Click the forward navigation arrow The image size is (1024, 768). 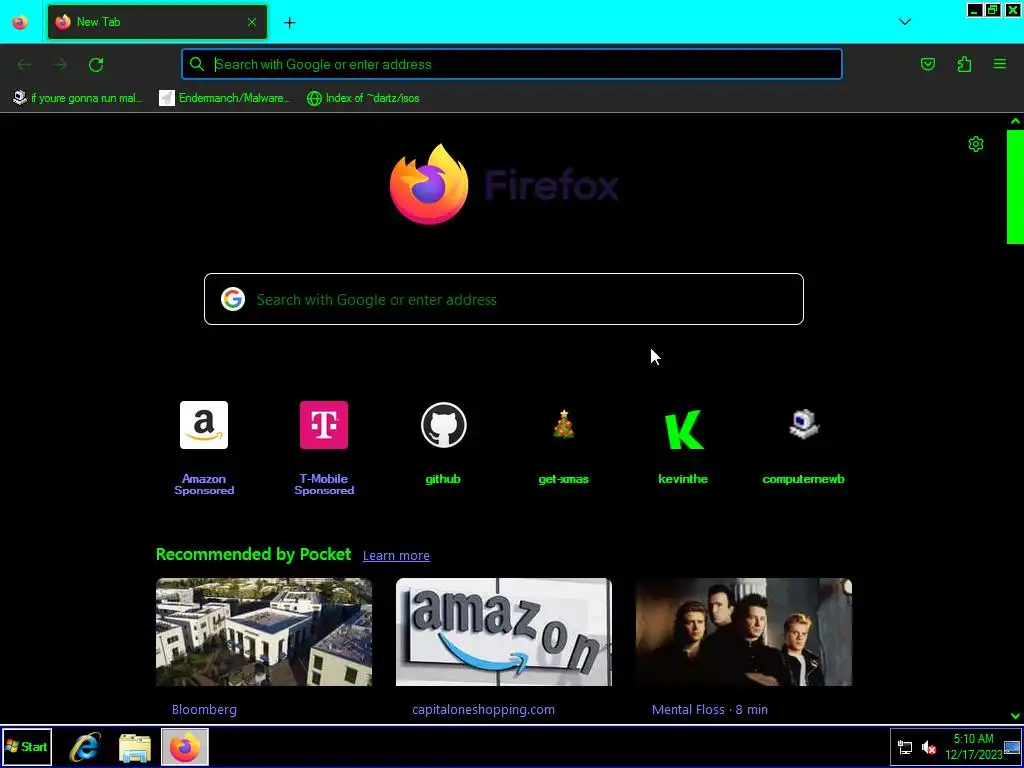point(60,65)
